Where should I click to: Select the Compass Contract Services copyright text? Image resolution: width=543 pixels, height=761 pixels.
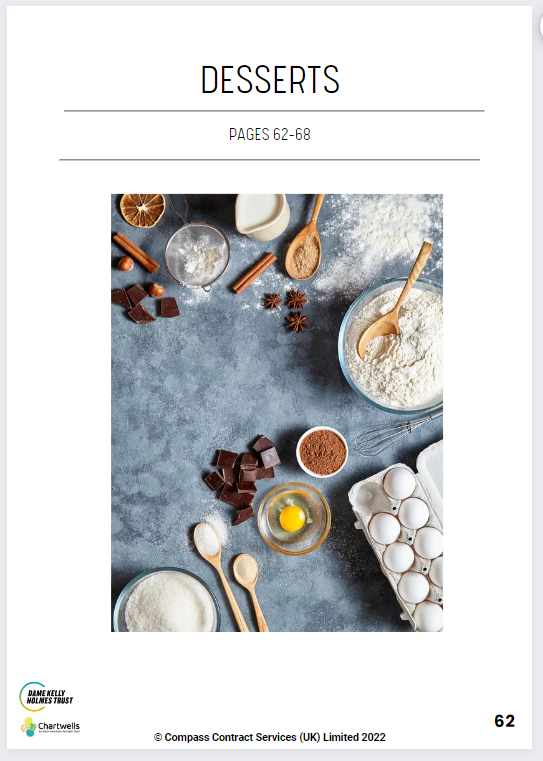[270, 737]
